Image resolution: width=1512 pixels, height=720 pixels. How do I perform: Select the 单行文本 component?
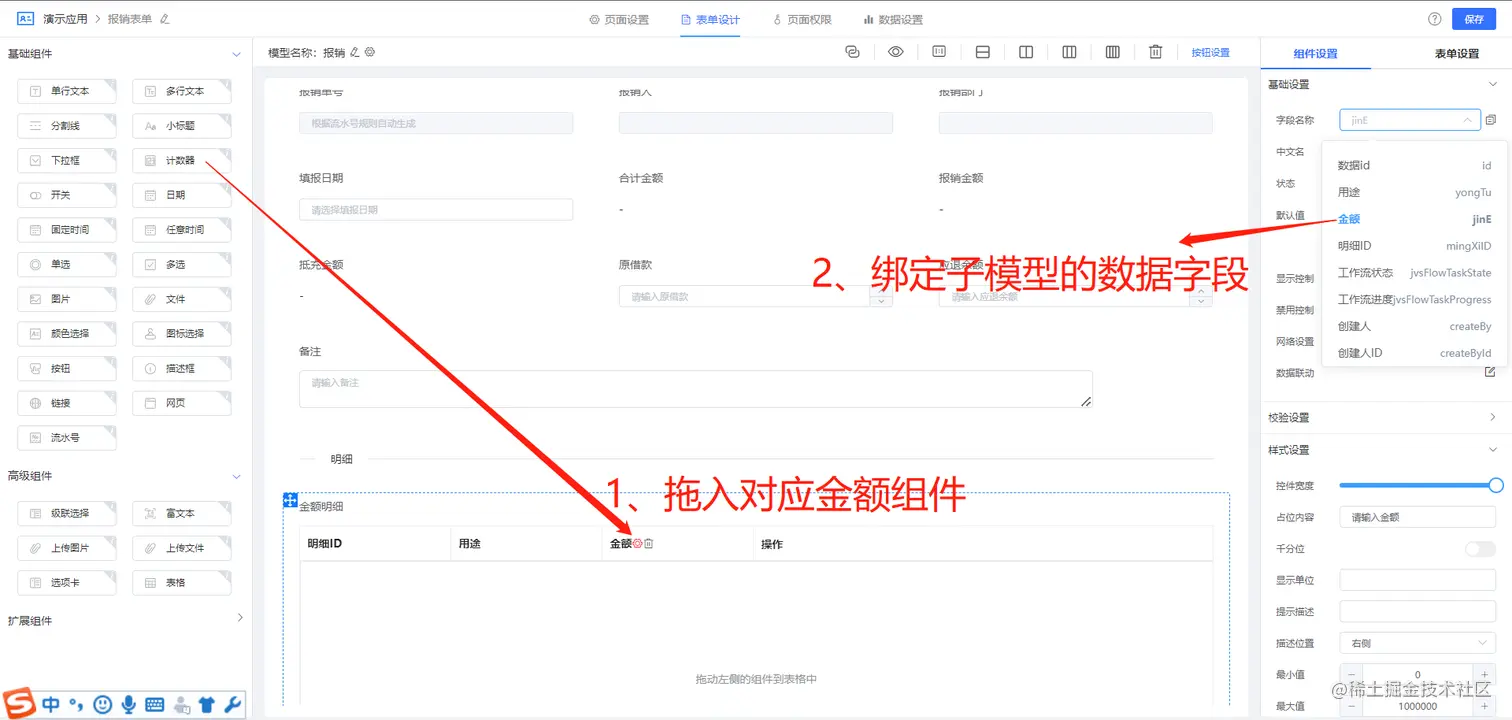(x=67, y=91)
